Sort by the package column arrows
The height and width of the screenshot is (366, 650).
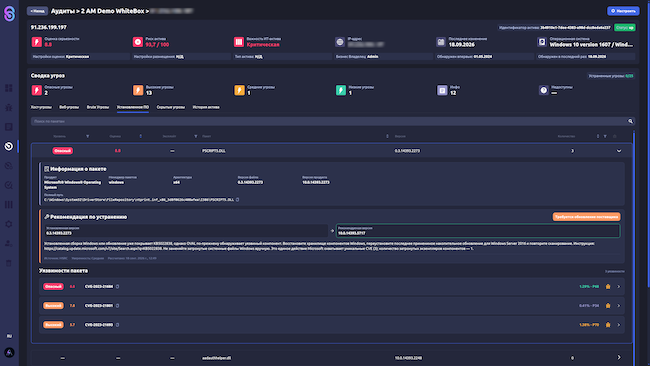(x=387, y=136)
